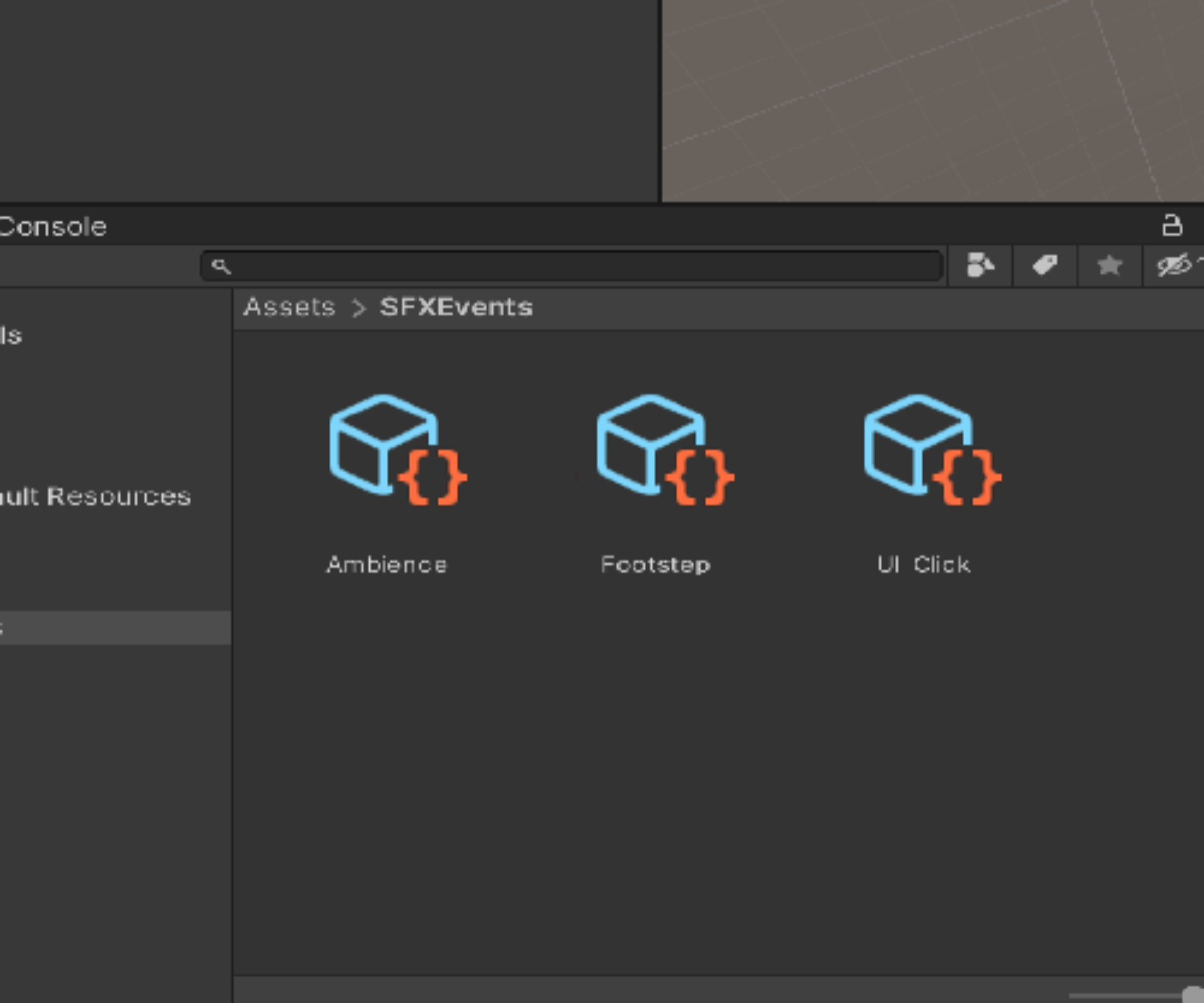
Task: Toggle the panel lock icon
Action: [1172, 225]
